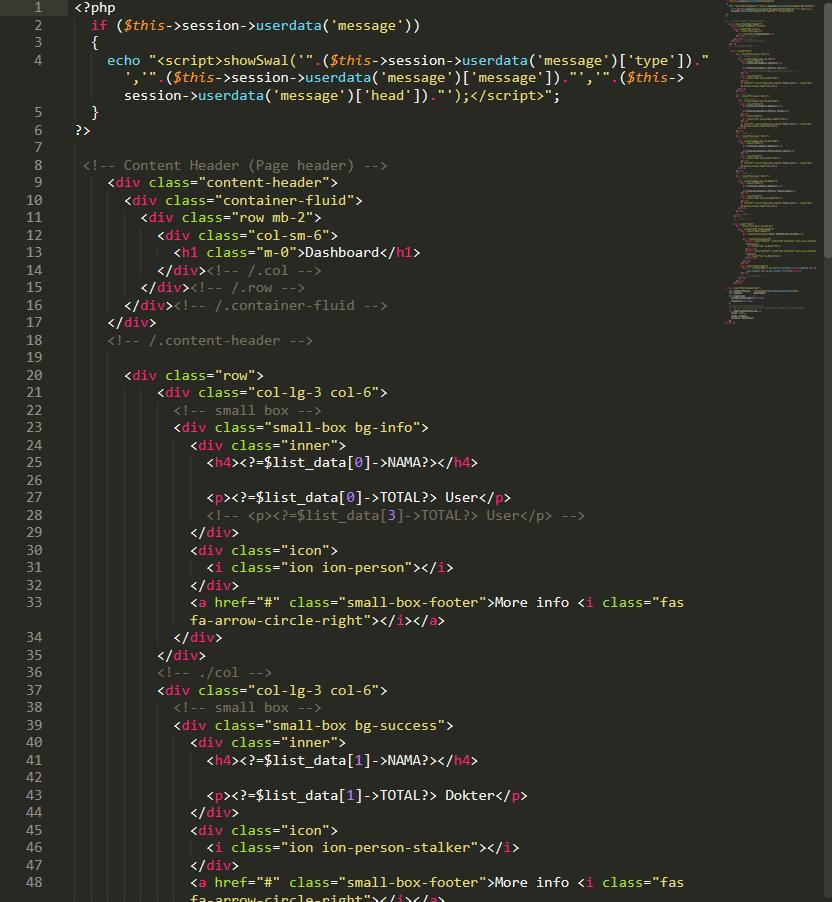Click the "icon" class value on line 30
The image size is (832, 902).
pos(305,551)
